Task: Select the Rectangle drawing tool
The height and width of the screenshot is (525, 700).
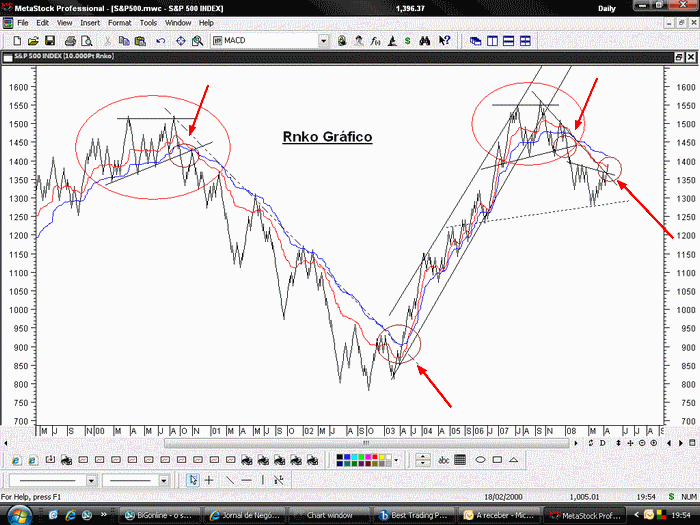Action: [497, 460]
